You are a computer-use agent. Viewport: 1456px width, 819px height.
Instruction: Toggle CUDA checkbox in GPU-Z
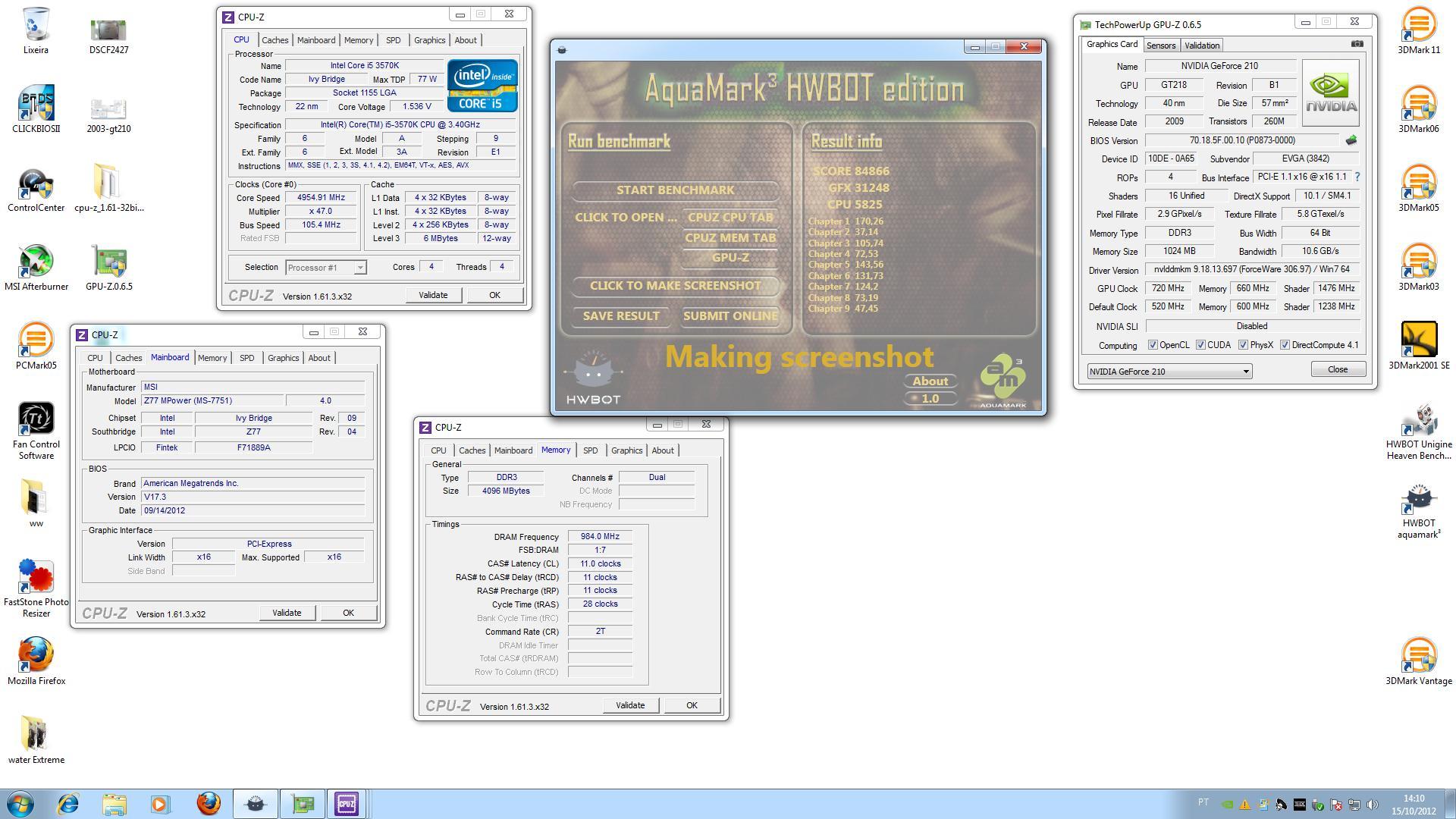[x=1200, y=345]
